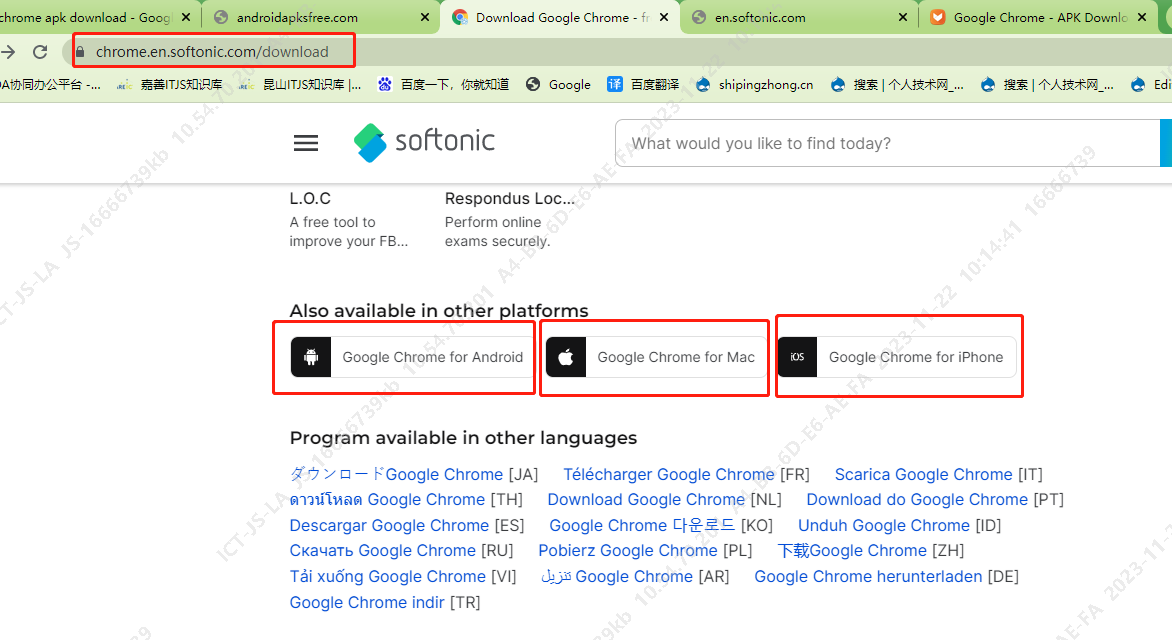Screen dimensions: 1172x640
Task: Select the Download Google Chrome tab
Action: 561,17
